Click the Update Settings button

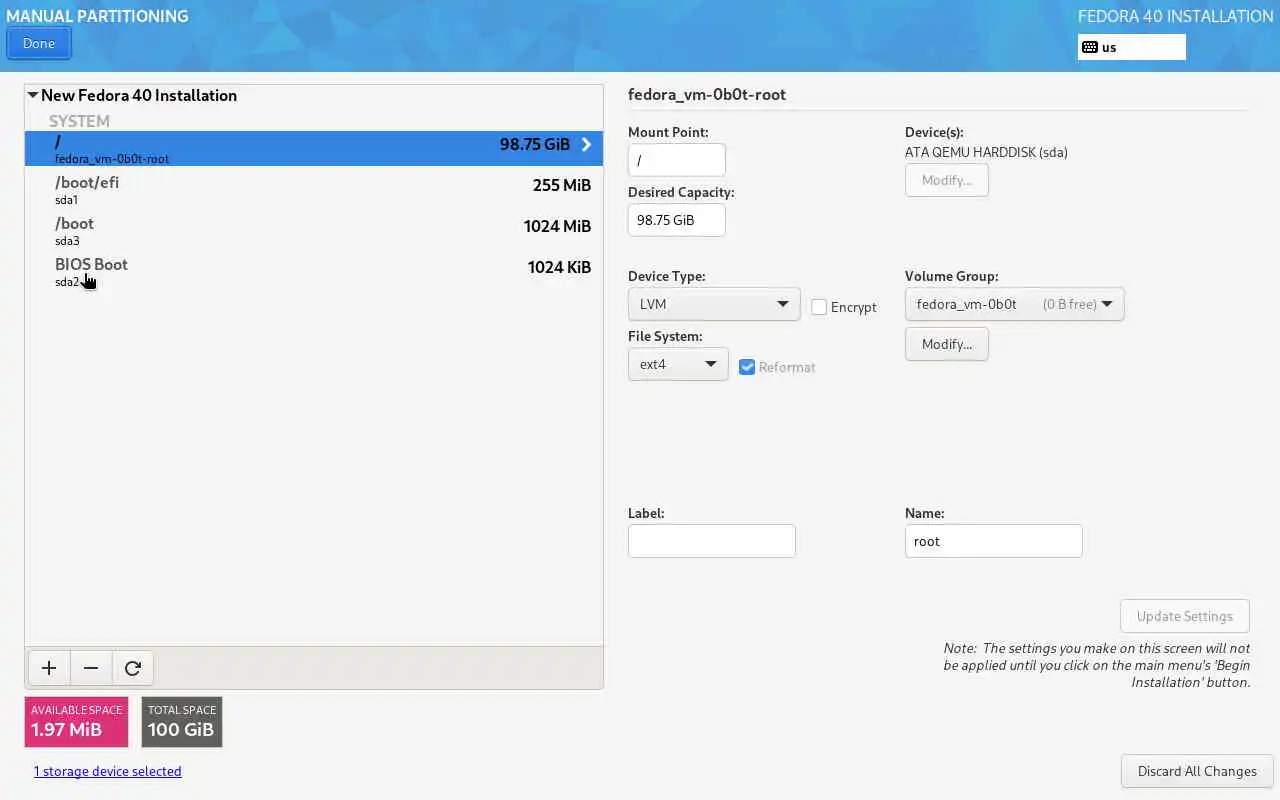pyautogui.click(x=1185, y=616)
